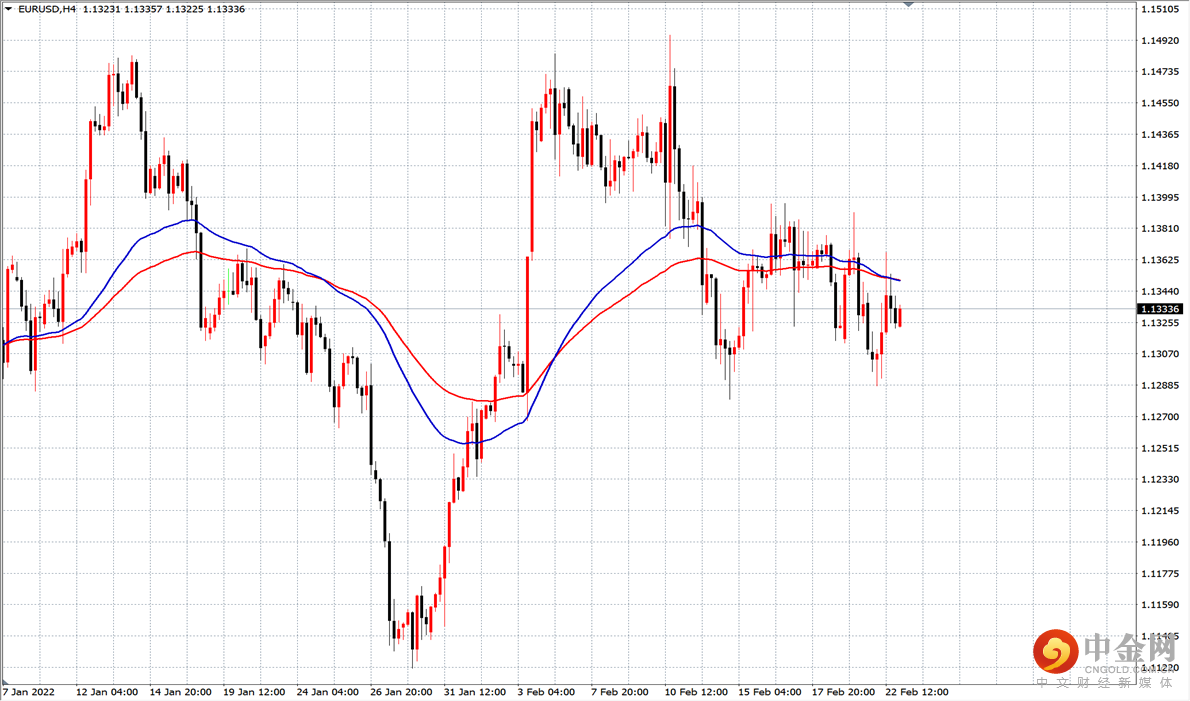Click the 1.12700 price axis label
Screen dimensions: 1190x701
[1160, 417]
